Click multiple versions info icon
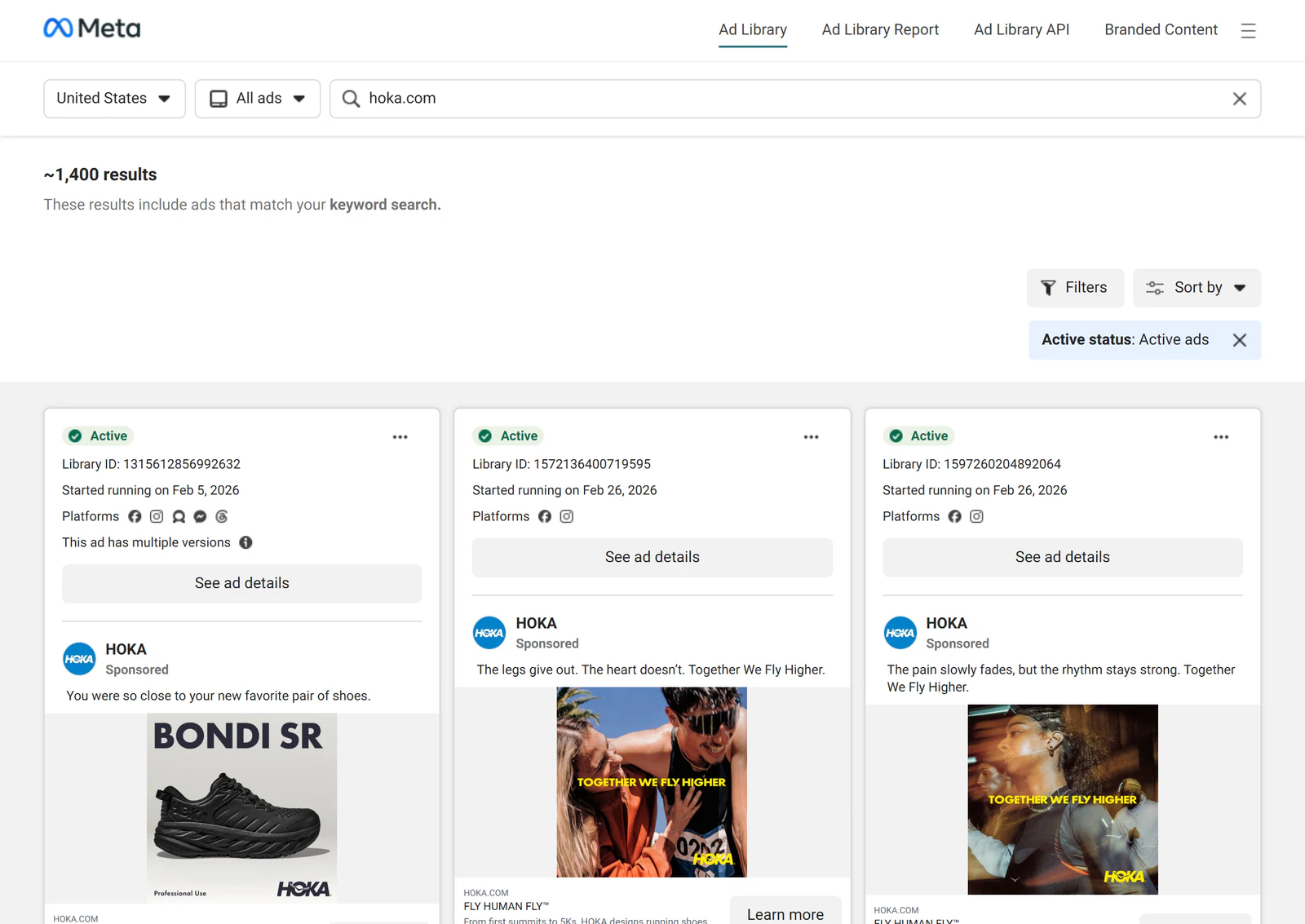 click(x=246, y=542)
